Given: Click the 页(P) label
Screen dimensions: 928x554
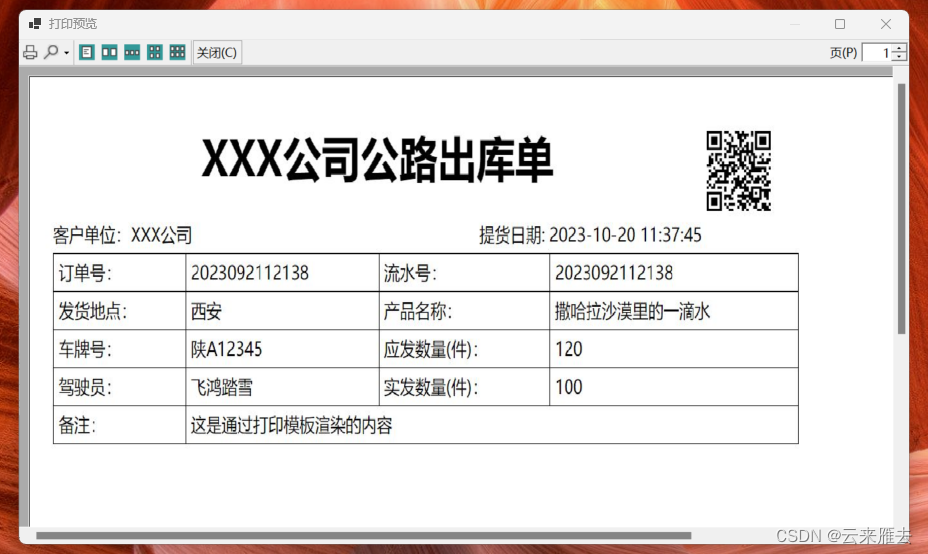Looking at the screenshot, I should tap(843, 53).
